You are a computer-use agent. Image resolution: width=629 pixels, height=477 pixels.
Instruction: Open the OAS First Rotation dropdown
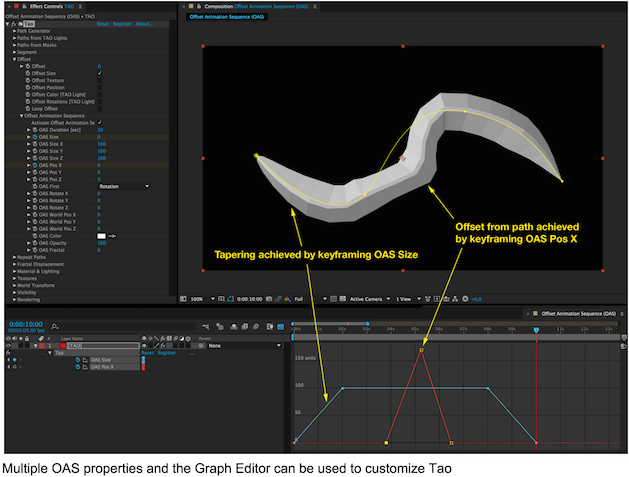click(124, 187)
